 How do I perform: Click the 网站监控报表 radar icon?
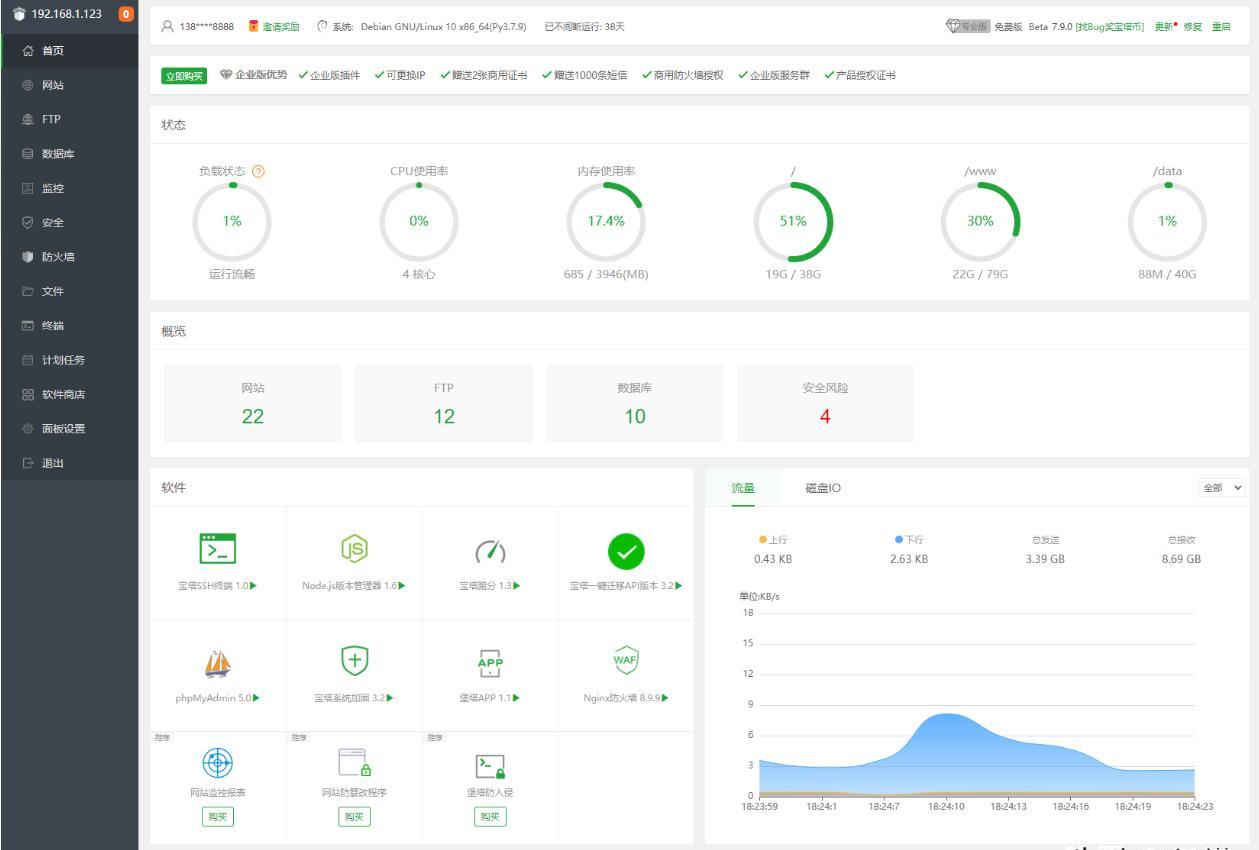(218, 762)
